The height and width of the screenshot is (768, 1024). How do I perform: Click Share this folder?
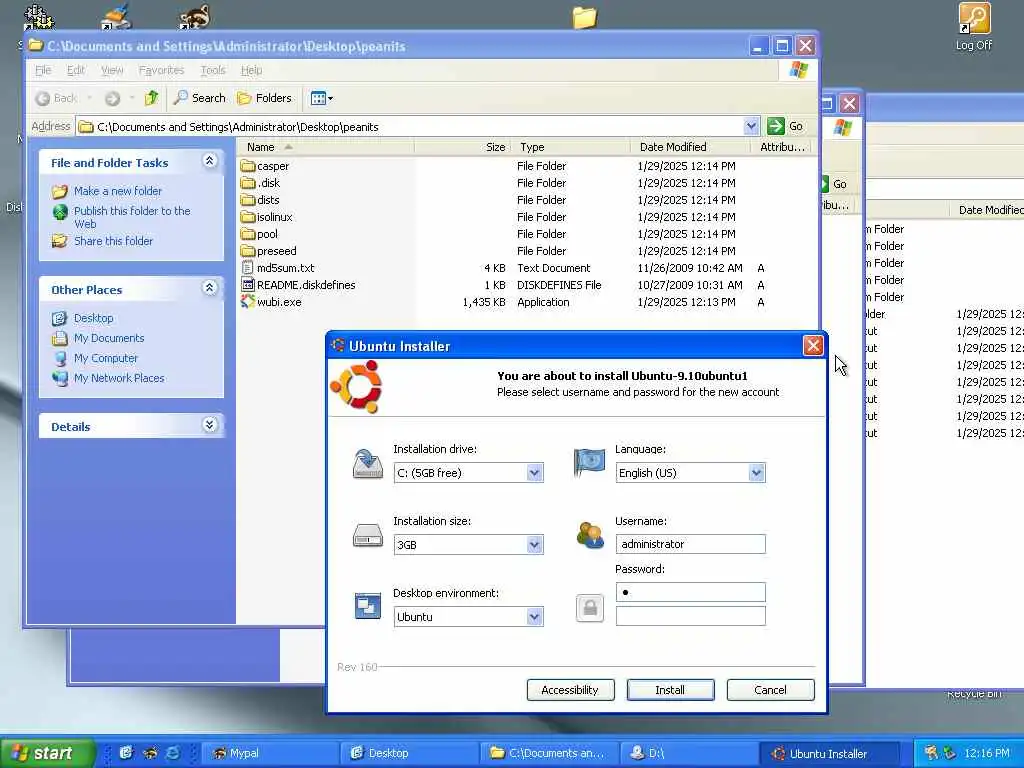click(113, 241)
